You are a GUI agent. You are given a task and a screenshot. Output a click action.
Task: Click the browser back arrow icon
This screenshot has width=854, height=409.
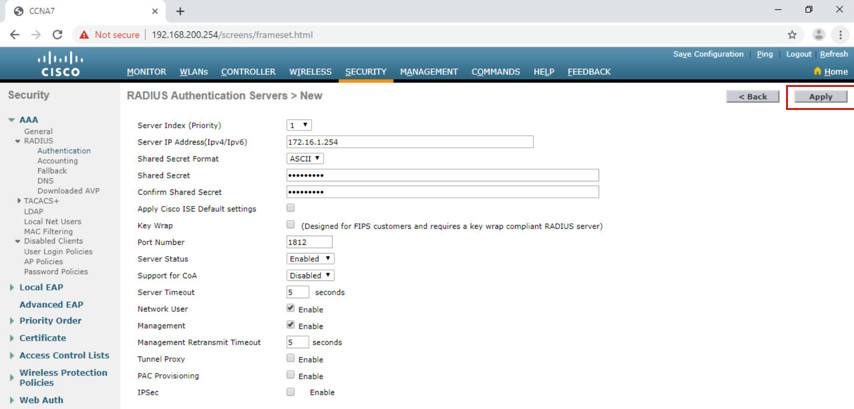(15, 35)
